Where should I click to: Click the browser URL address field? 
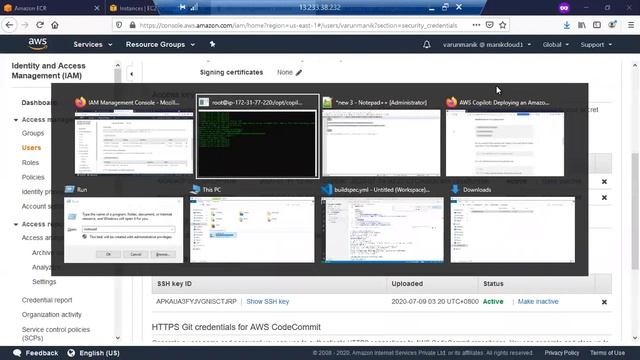point(298,25)
